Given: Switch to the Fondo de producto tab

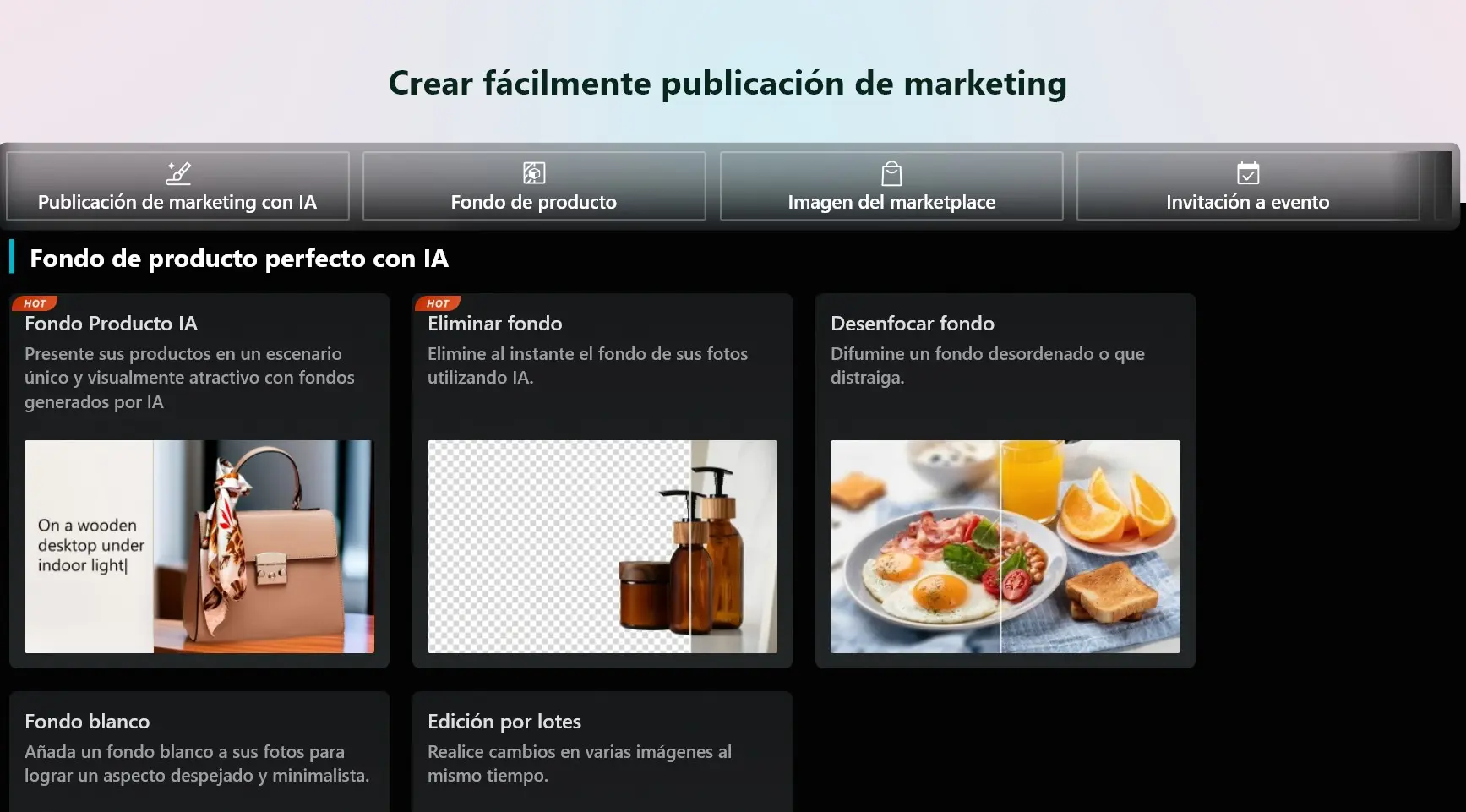Looking at the screenshot, I should [x=534, y=186].
